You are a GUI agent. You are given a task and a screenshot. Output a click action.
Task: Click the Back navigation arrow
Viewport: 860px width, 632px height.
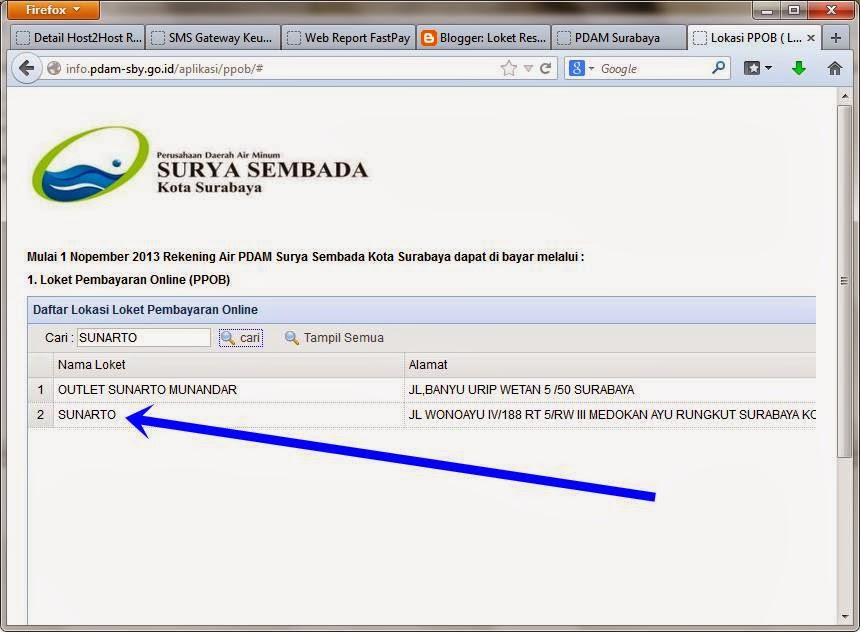coord(25,68)
